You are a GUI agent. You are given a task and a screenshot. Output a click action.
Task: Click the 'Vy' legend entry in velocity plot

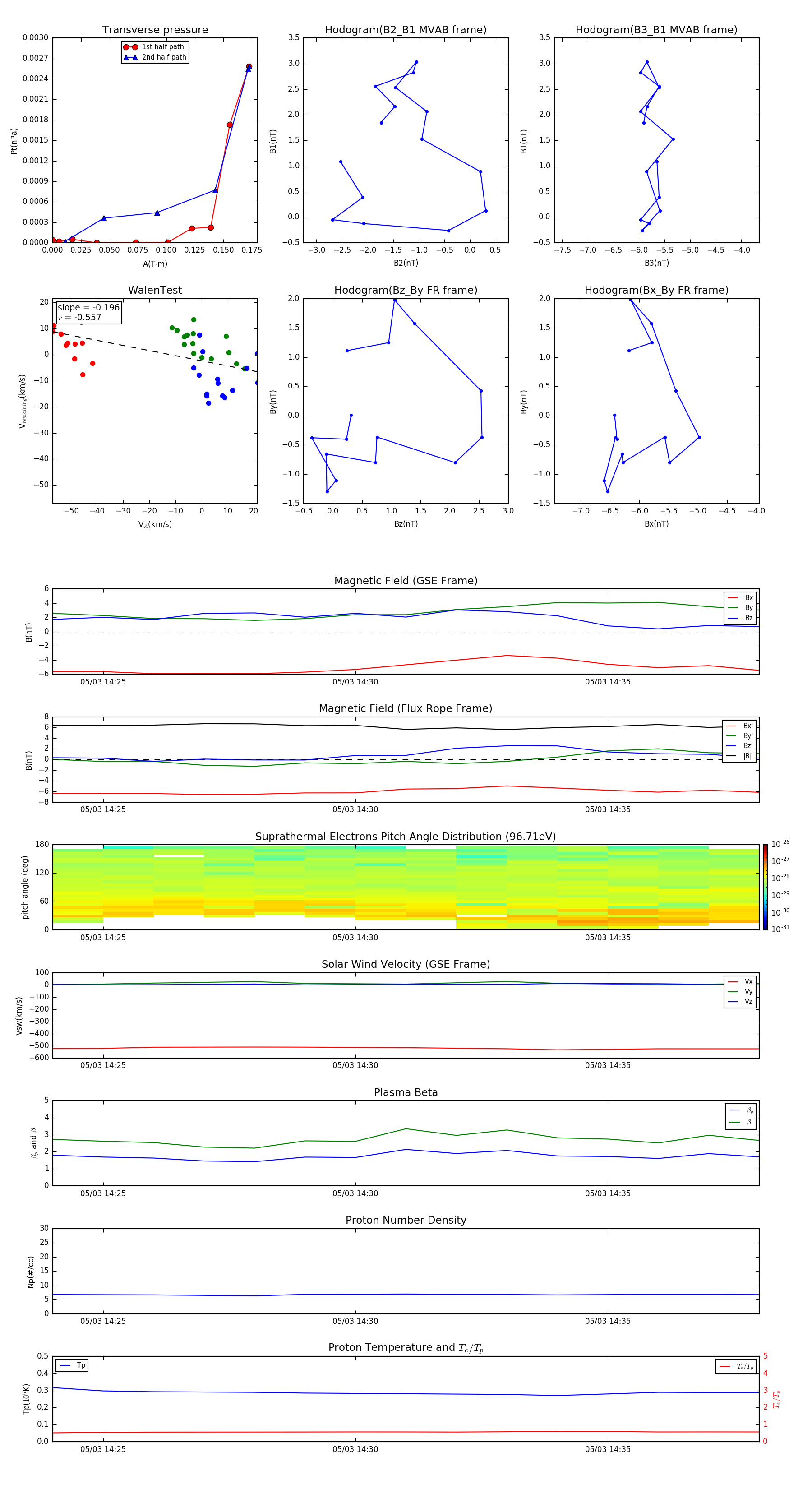coord(740,991)
